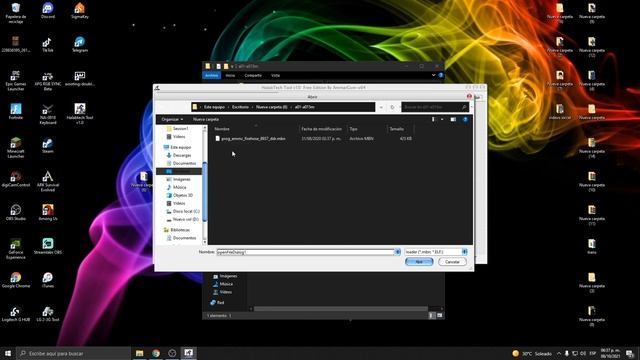Select the videos social desktop folder
The image size is (640, 360).
[x=560, y=111]
